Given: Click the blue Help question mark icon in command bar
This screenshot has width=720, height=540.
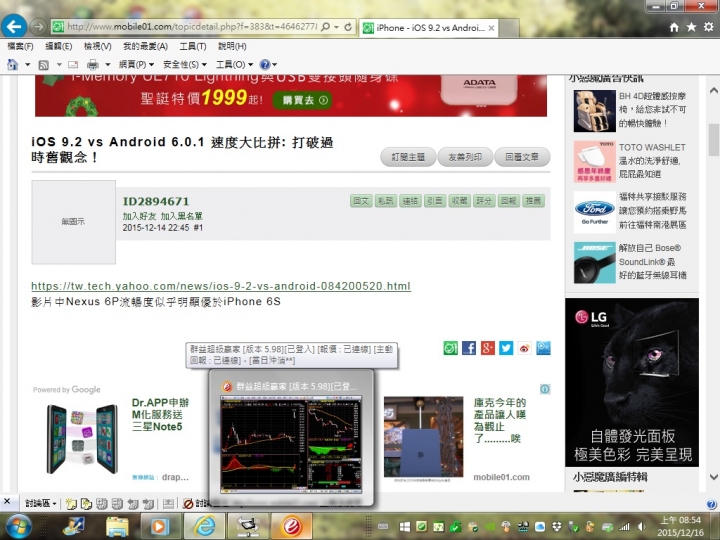Looking at the screenshot, I should [264, 64].
